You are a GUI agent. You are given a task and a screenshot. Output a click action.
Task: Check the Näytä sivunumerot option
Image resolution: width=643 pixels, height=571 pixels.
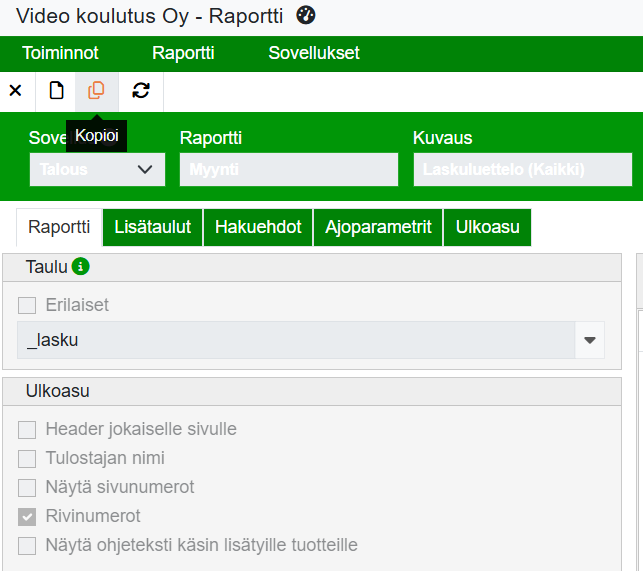click(27, 487)
